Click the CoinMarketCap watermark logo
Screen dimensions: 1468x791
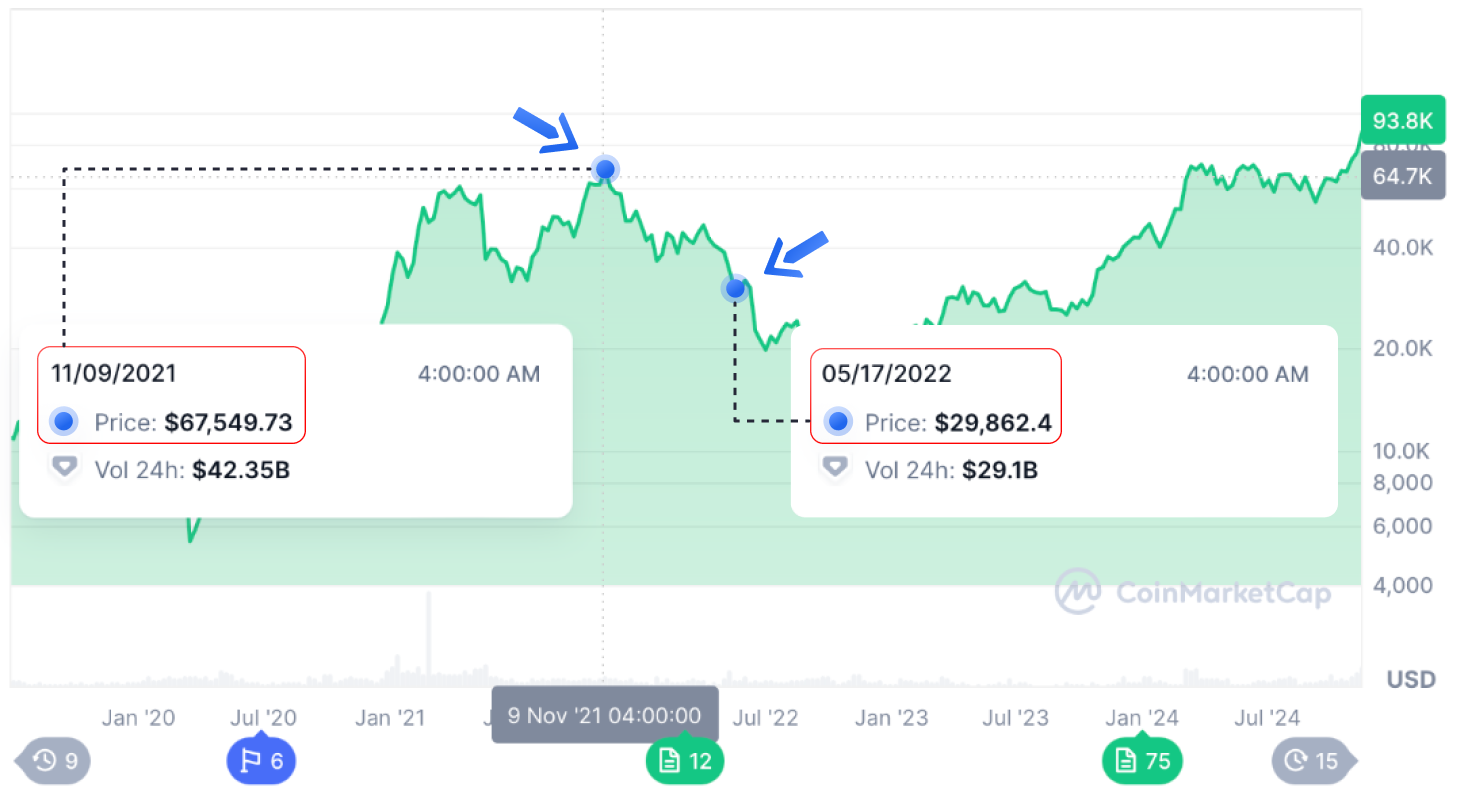(1193, 592)
